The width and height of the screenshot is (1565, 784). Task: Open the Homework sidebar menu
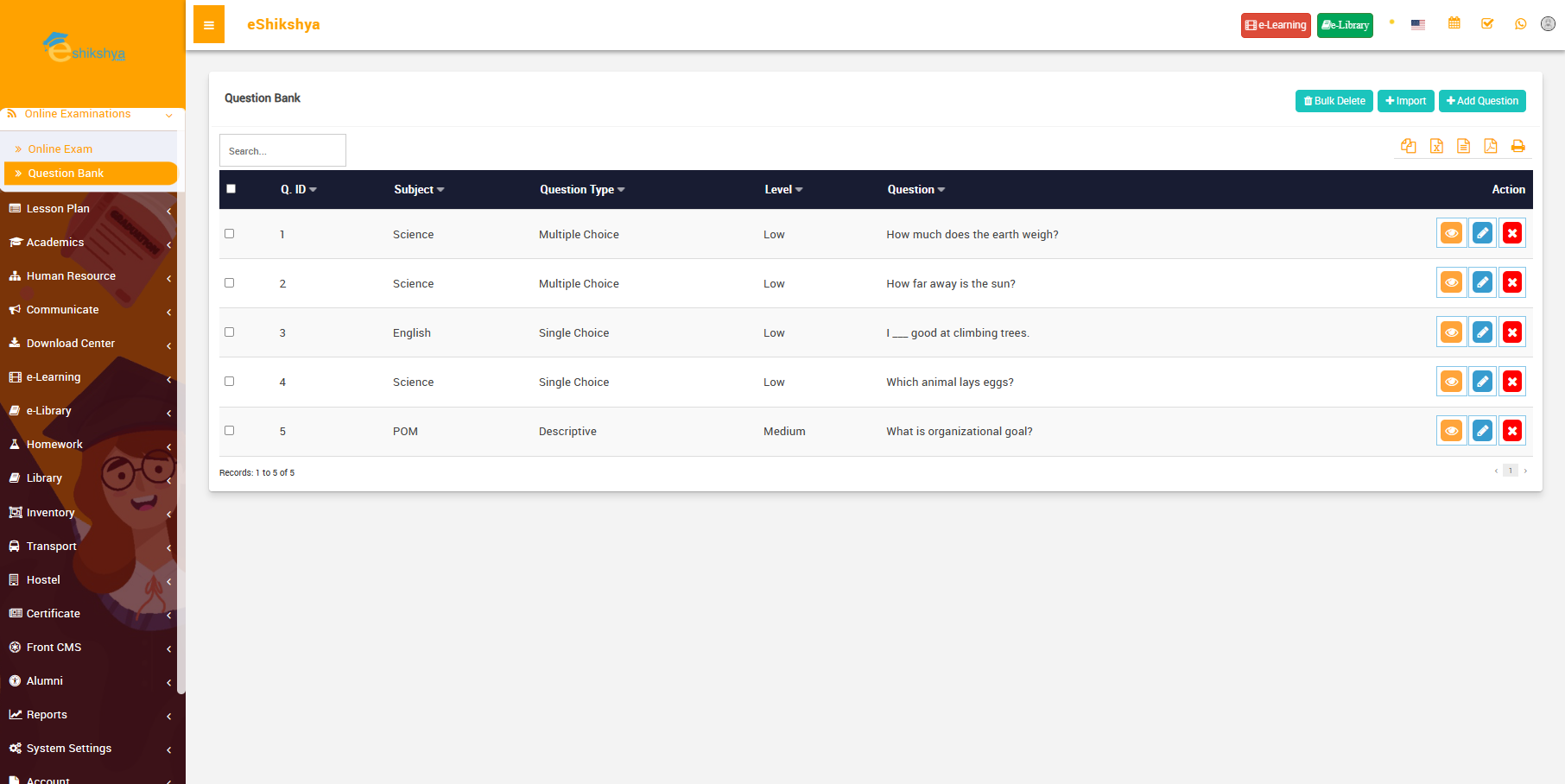point(54,445)
